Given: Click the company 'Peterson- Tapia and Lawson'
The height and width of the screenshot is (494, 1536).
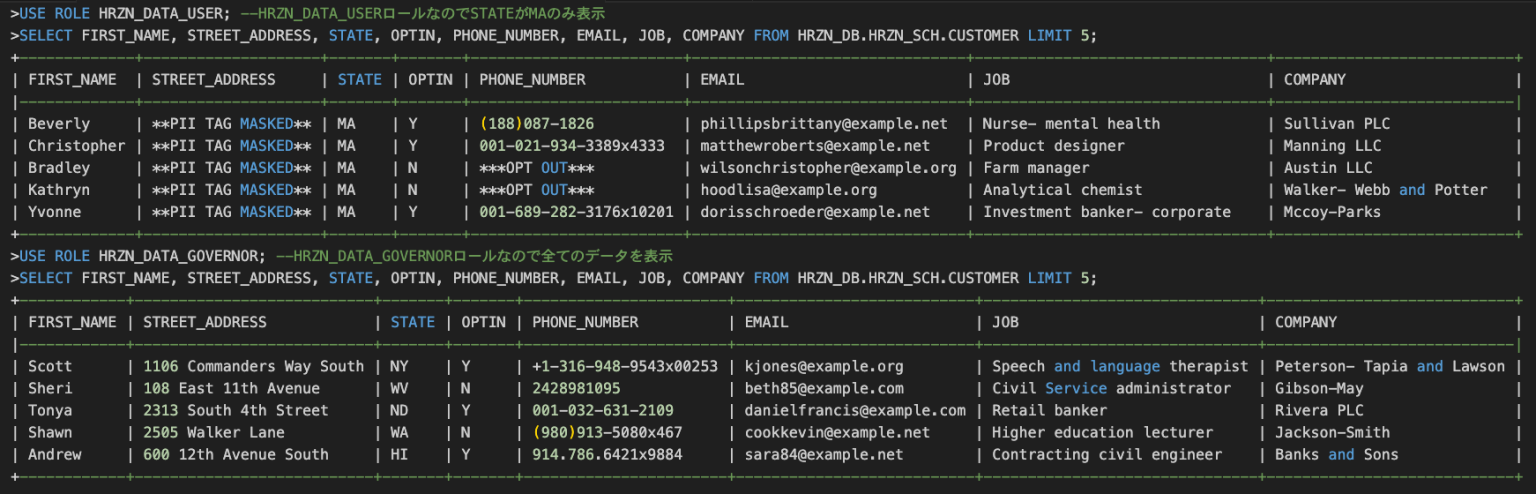Looking at the screenshot, I should tap(1389, 367).
